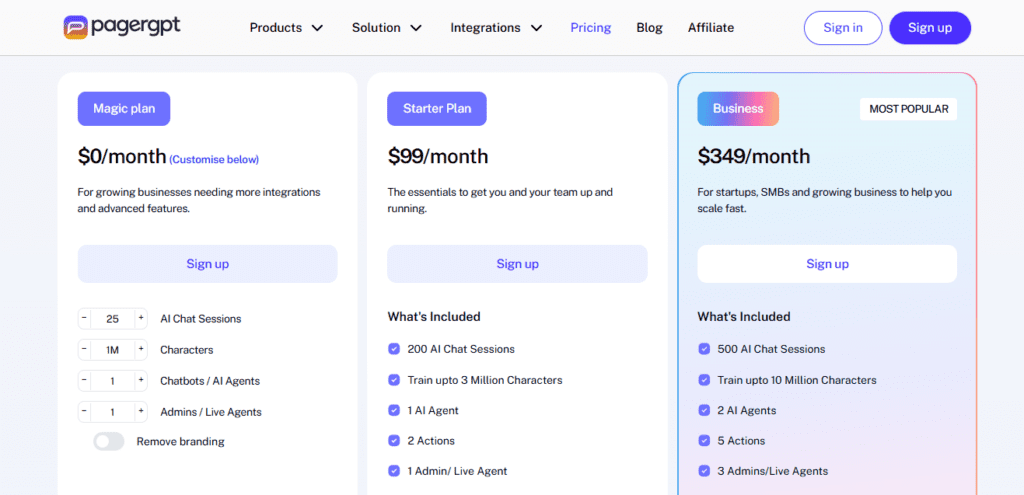The width and height of the screenshot is (1024, 495).
Task: Click the Sign in button in header
Action: 842,28
